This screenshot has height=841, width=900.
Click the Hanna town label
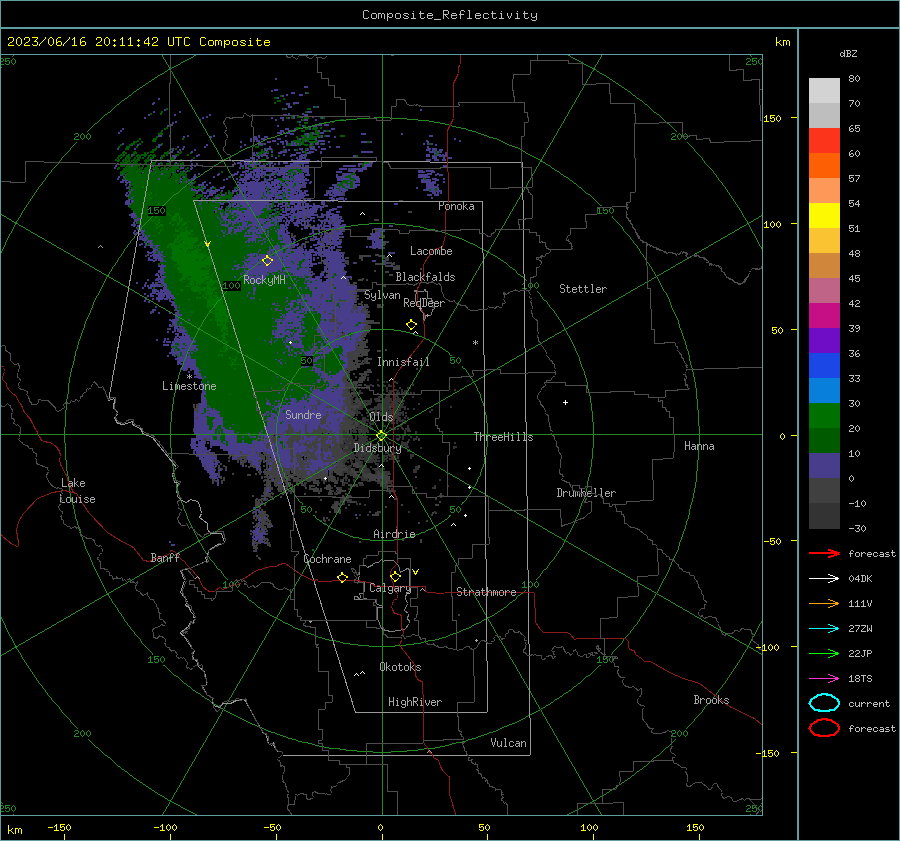[699, 446]
